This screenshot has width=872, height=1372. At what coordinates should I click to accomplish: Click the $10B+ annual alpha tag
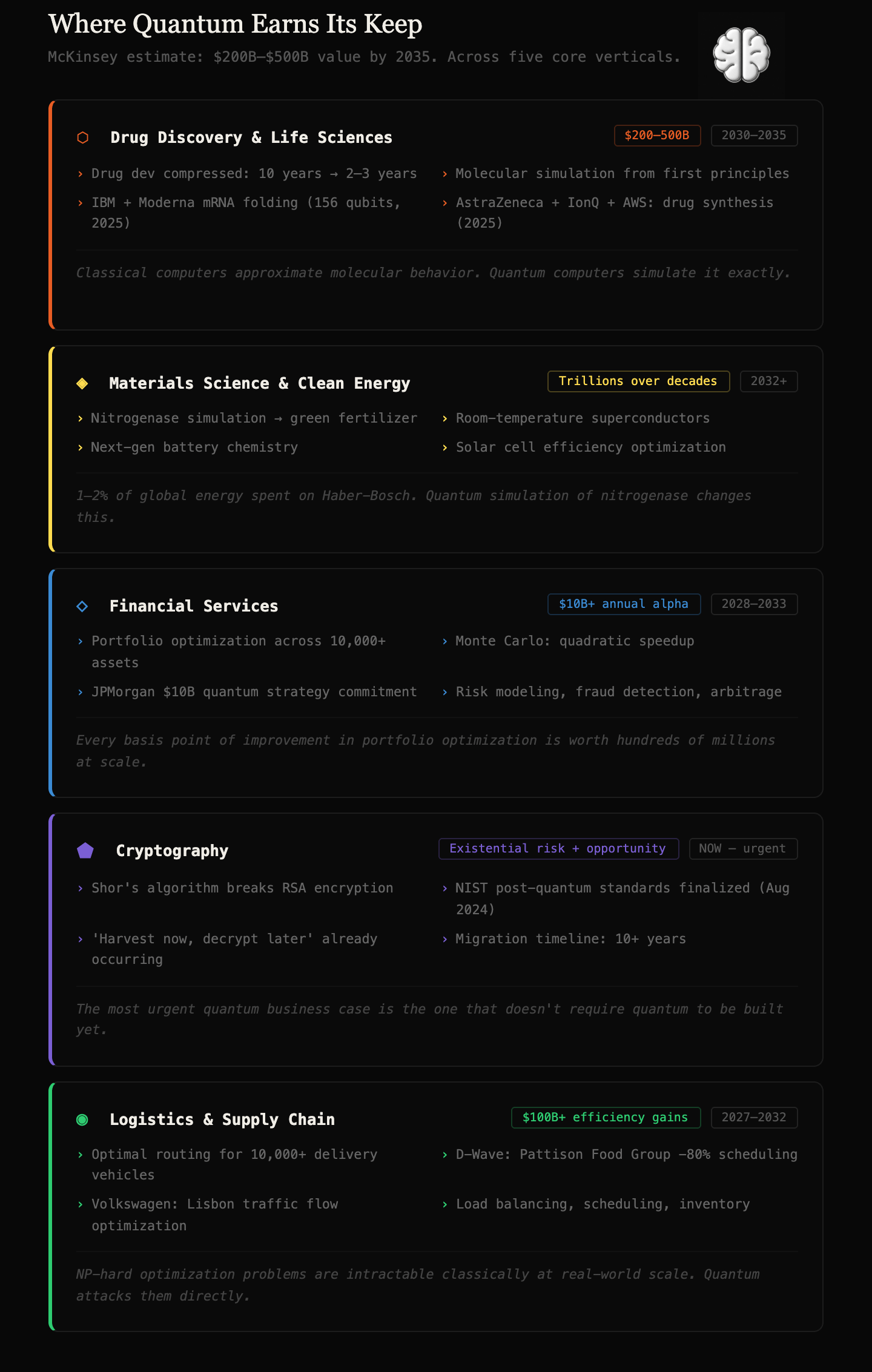point(624,604)
